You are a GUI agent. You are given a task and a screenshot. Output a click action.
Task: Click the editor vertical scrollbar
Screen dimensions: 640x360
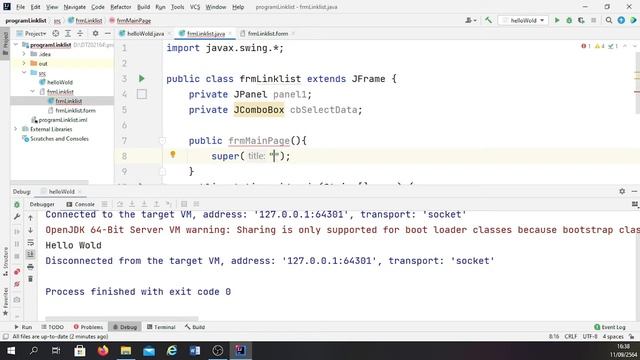pos(637,84)
